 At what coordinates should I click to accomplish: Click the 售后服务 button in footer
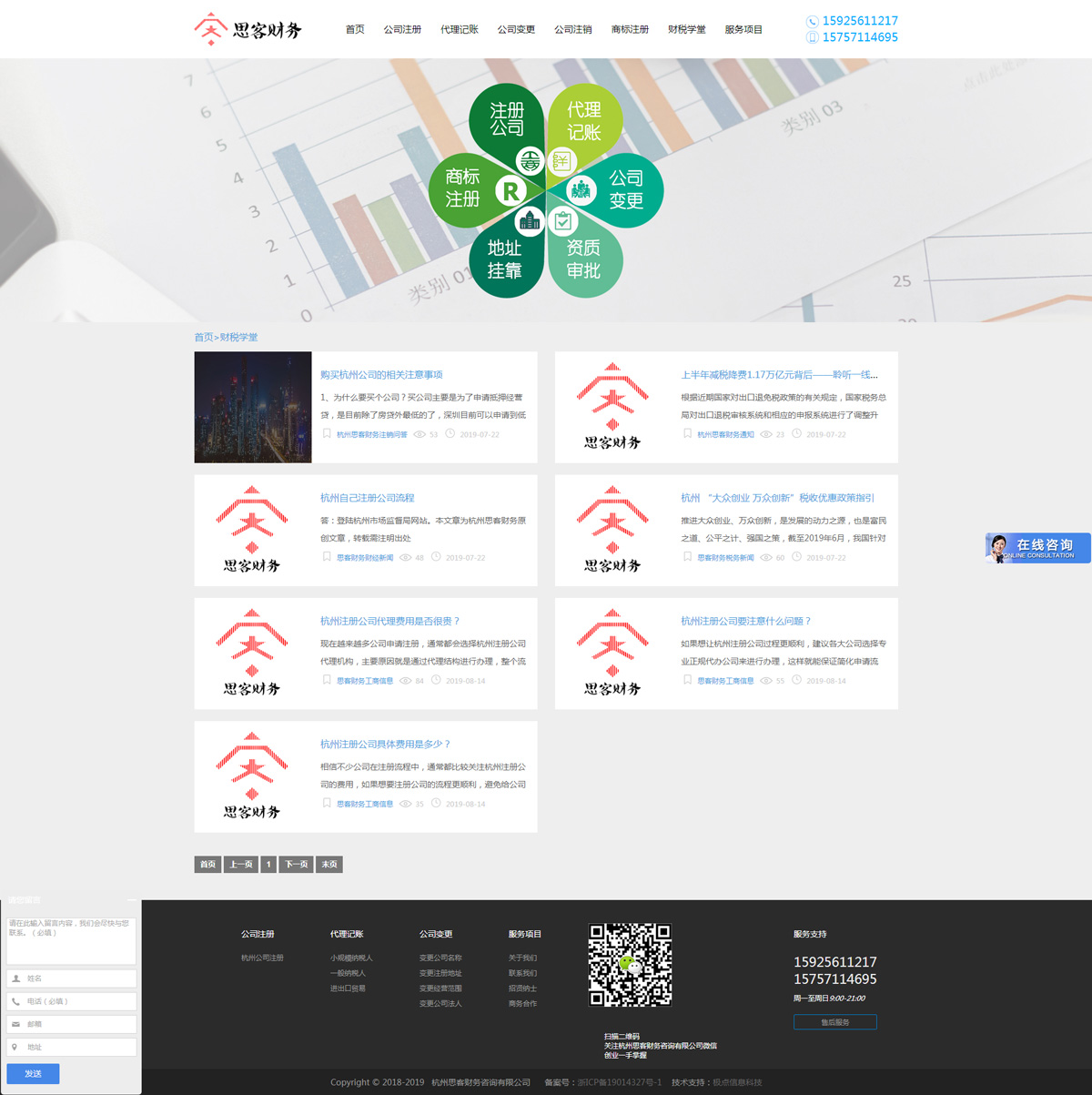tap(834, 1022)
